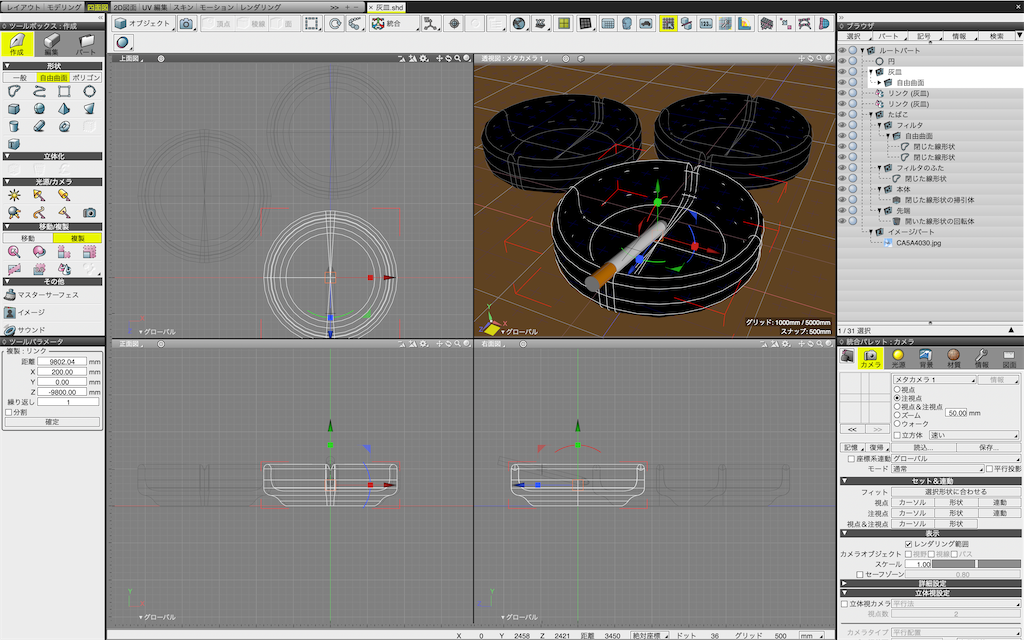Click the 距離 distance input field
Viewport: 1024px width, 640px height.
pyautogui.click(x=62, y=361)
